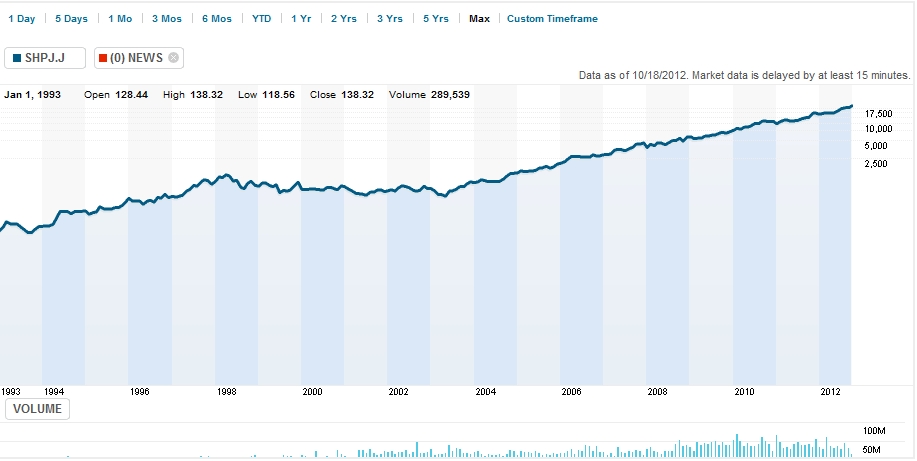View the YTD timeframe
917x461 pixels.
coord(261,19)
